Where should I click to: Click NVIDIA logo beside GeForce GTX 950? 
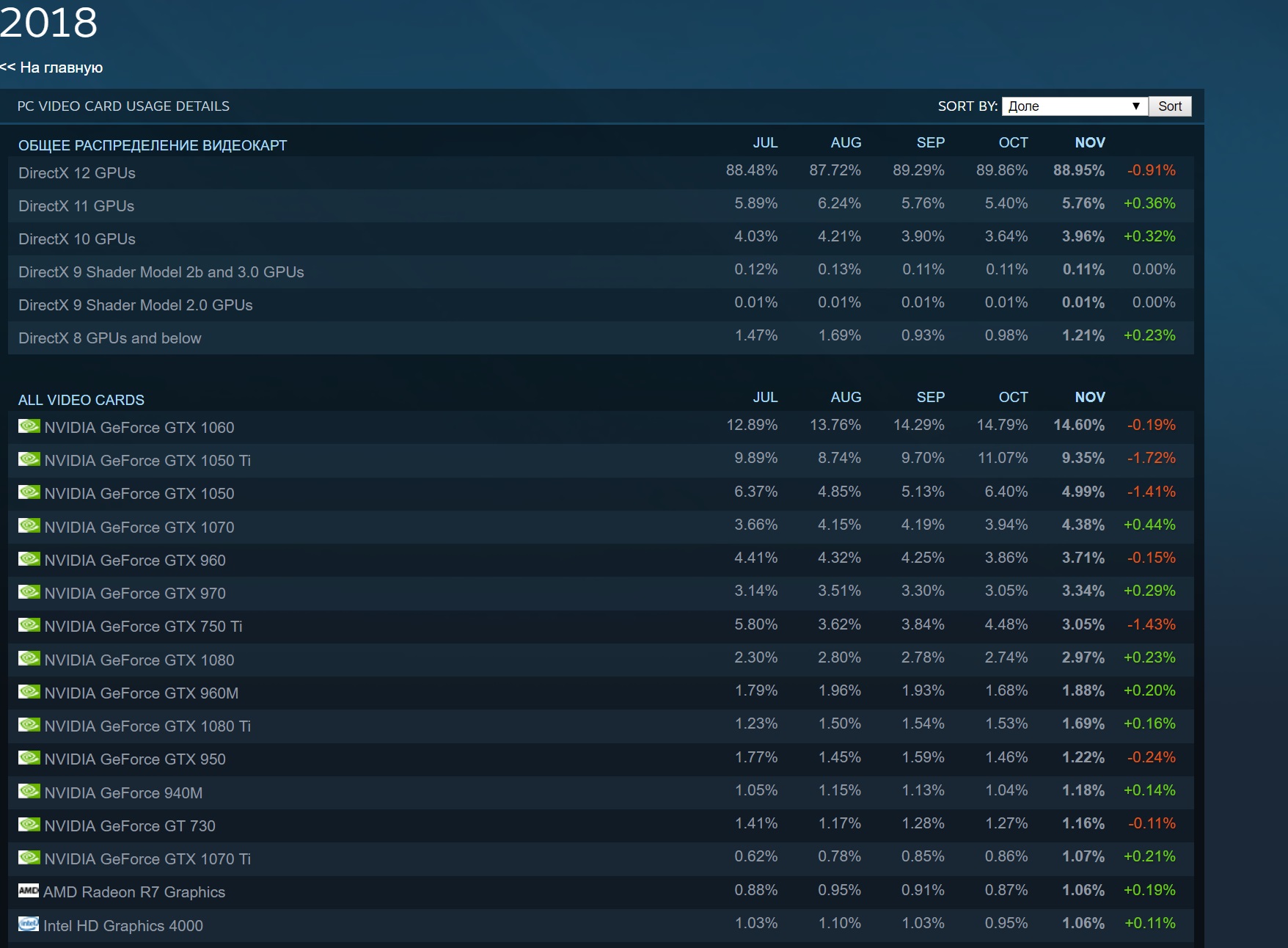(x=29, y=758)
